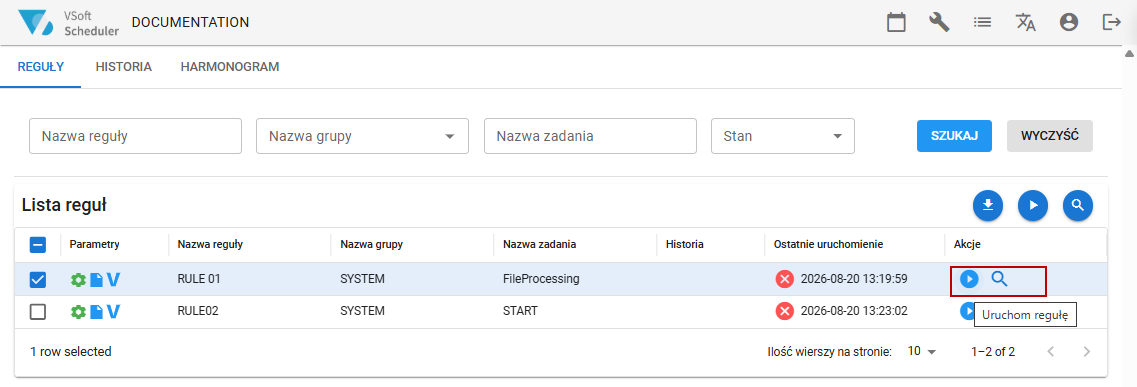The height and width of the screenshot is (387, 1137).
Task: Check the RULE02 row checkbox
Action: pos(38,312)
